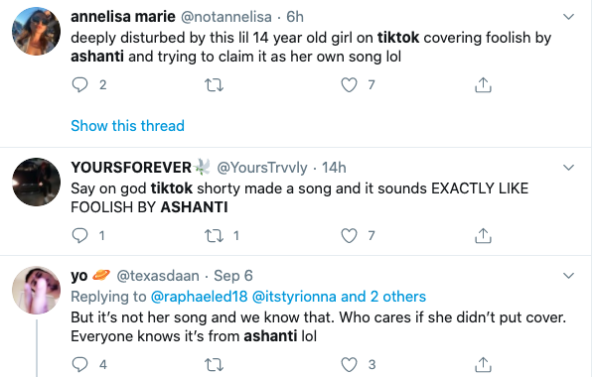This screenshot has width=595, height=377.
Task: Open YOURSFOREVER's profile avatar
Action: tap(36, 182)
